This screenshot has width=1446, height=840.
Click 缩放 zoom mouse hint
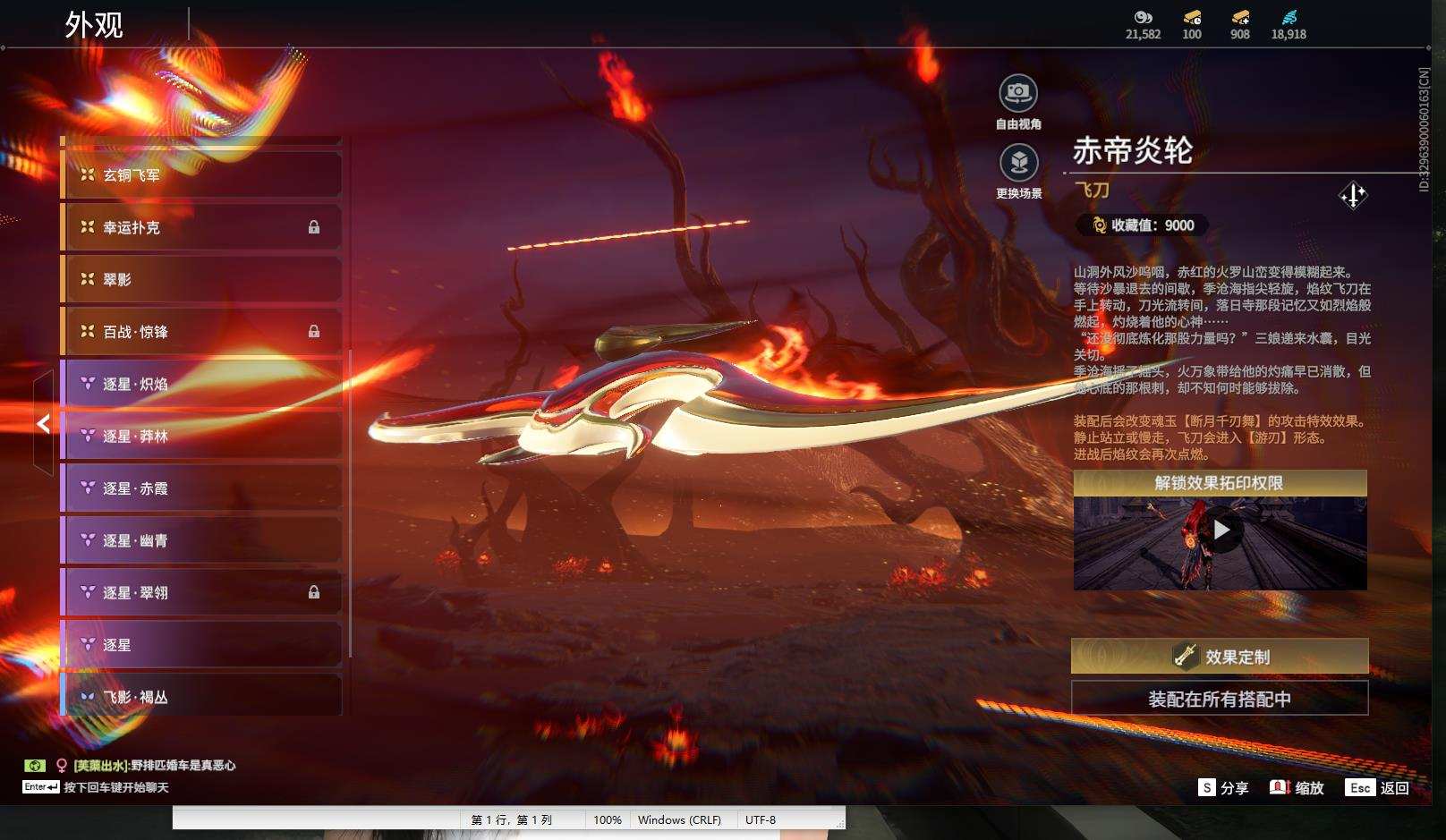point(1297,787)
